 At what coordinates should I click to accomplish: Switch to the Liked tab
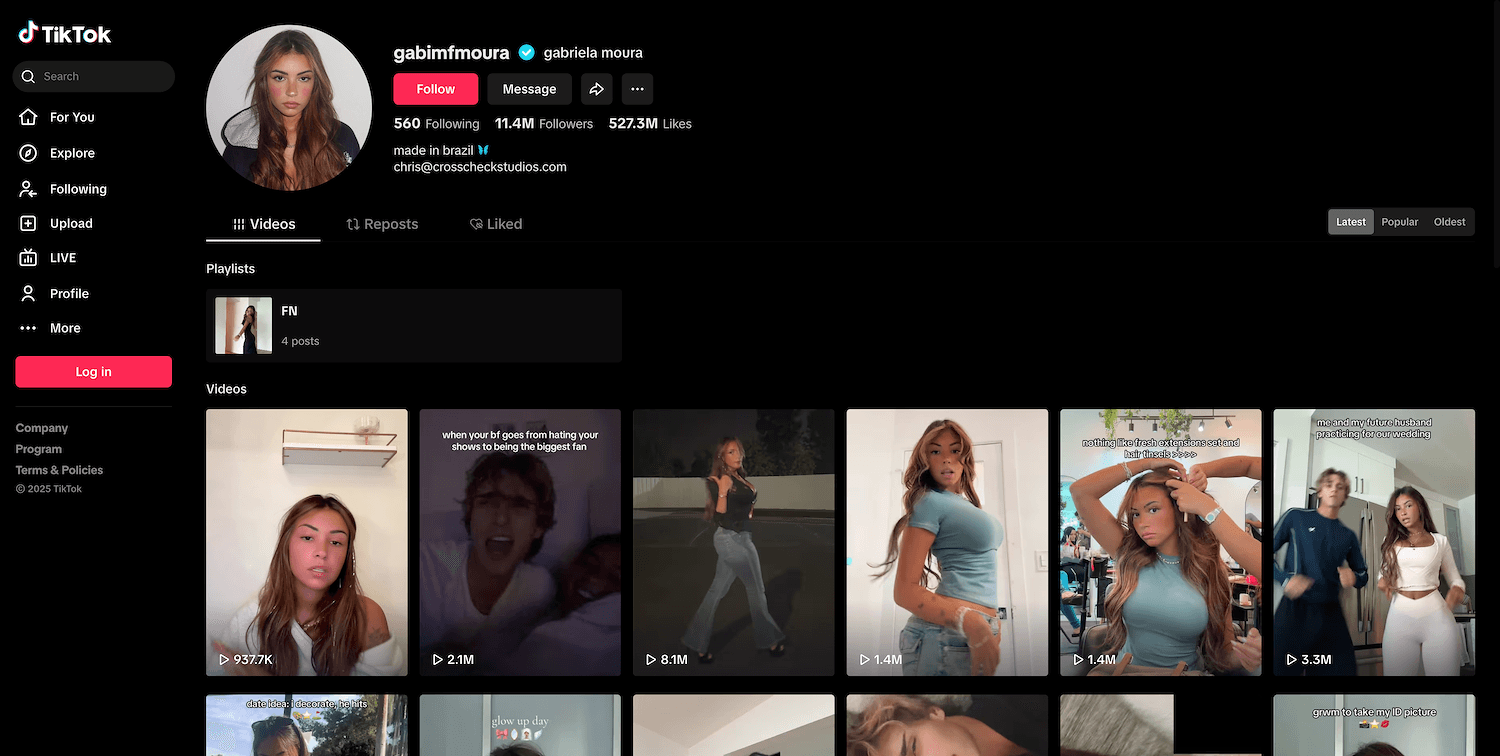click(496, 224)
